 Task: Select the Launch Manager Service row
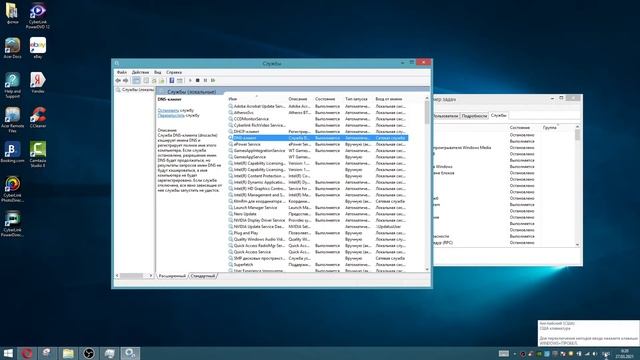[318, 207]
